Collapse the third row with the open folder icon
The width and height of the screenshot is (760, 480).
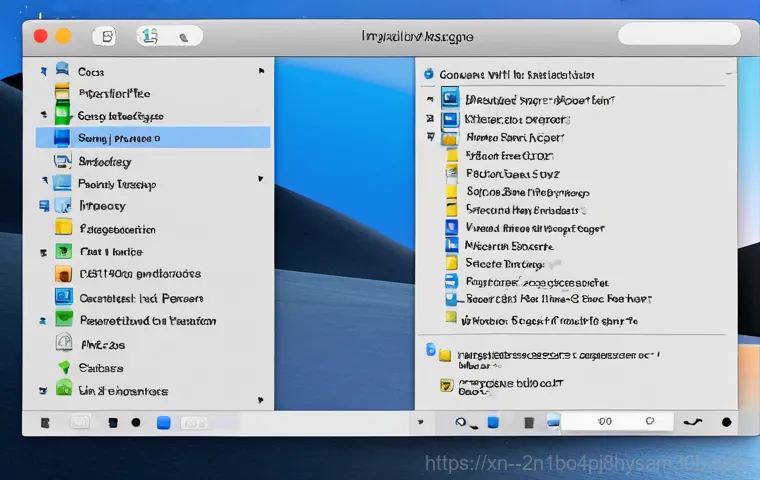pyautogui.click(x=430, y=137)
